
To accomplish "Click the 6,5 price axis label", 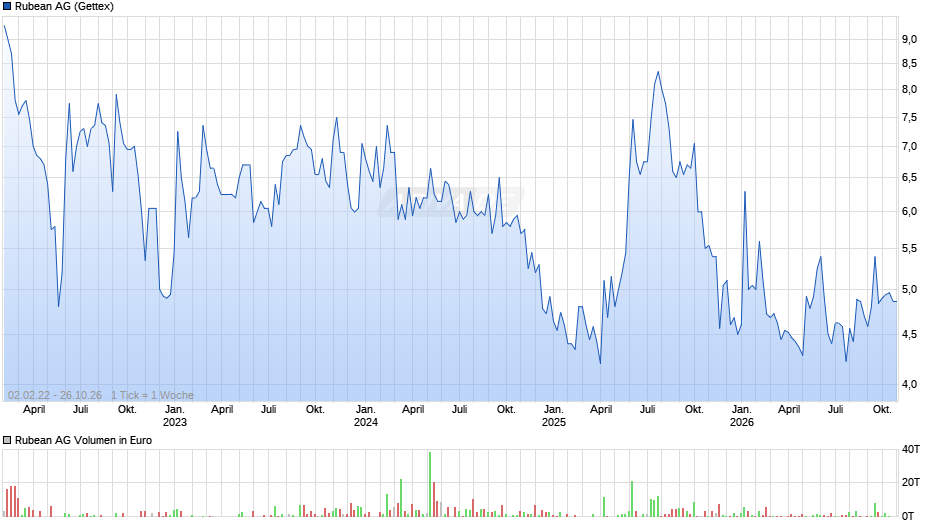I will tap(909, 178).
